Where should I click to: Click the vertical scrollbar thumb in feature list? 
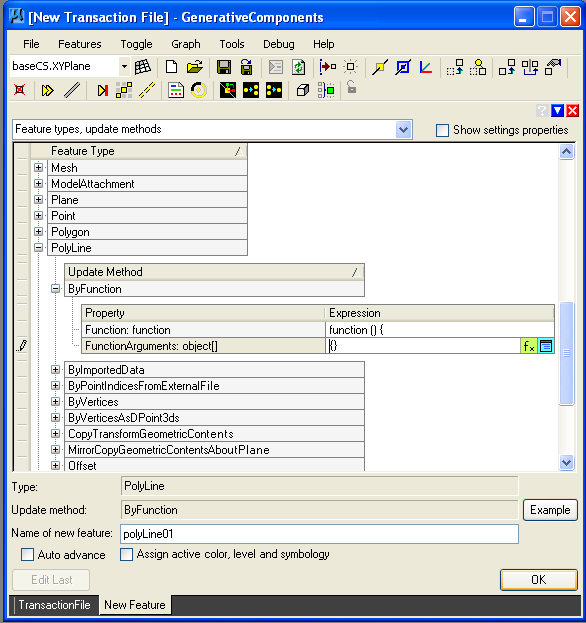(566, 353)
